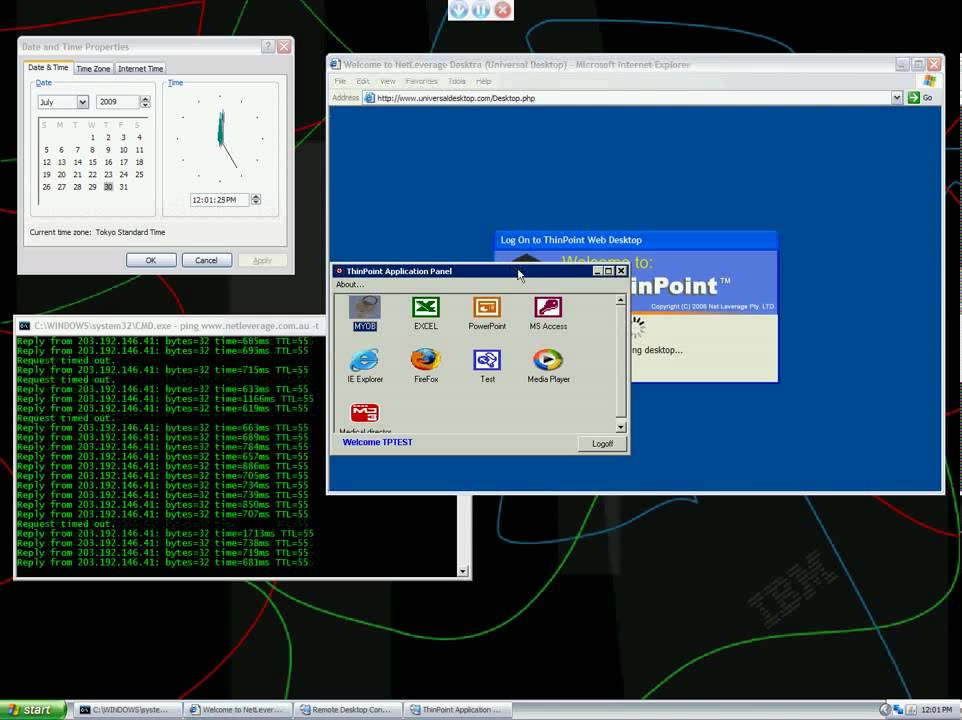Click the network tray icon in taskbar
Screen dimensions: 962x720
coord(898,710)
